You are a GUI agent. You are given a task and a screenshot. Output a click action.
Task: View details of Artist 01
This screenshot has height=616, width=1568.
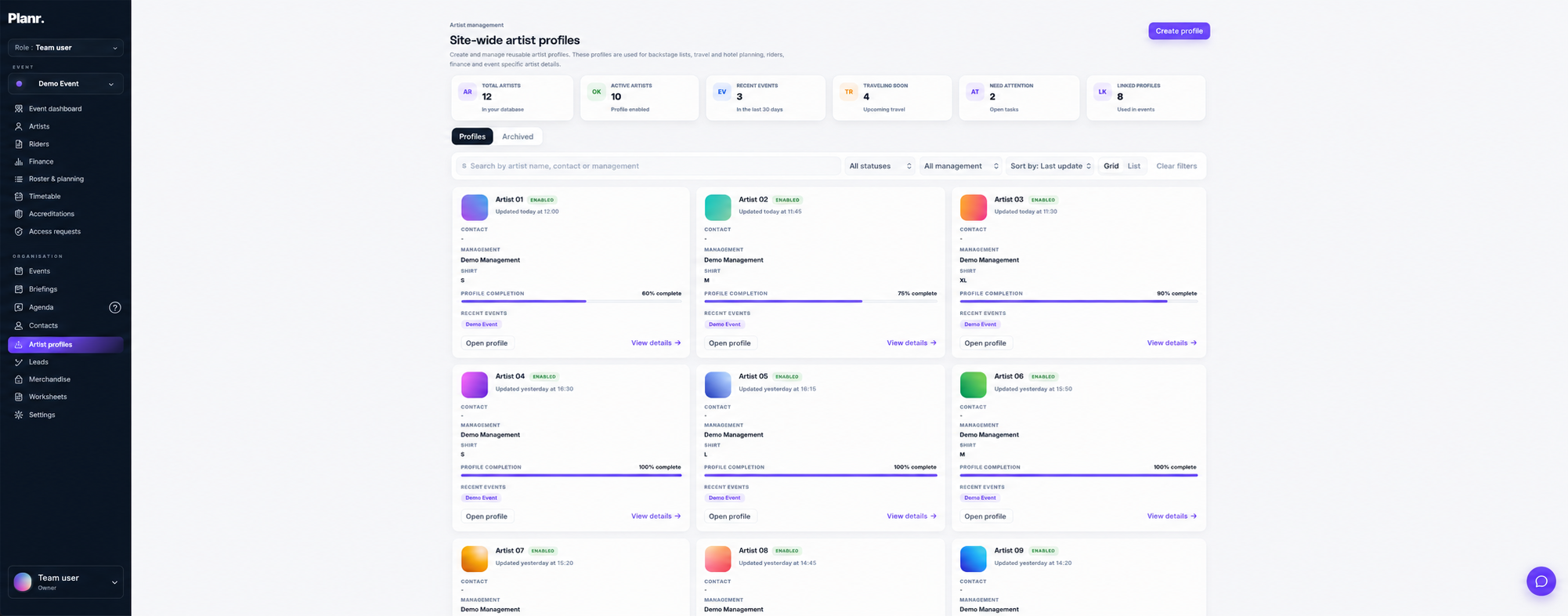656,343
